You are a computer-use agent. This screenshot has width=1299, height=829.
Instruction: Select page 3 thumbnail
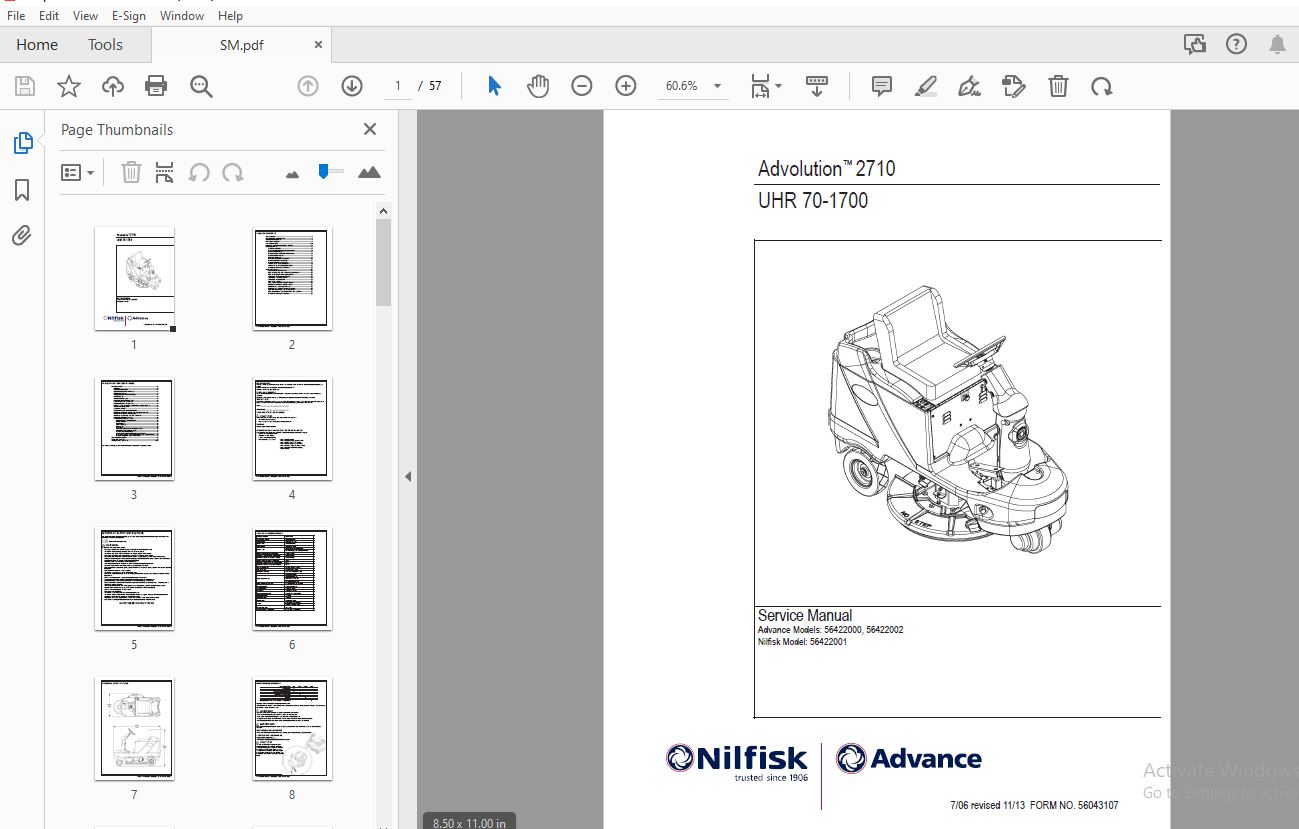[x=134, y=429]
